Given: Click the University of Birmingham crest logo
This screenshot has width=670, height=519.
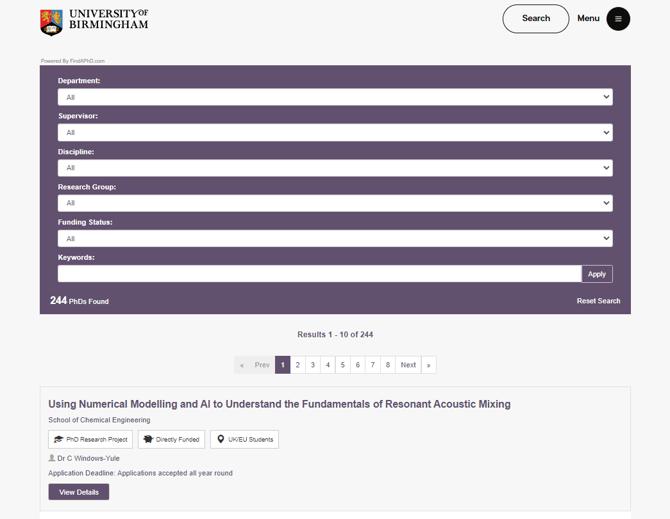Looking at the screenshot, I should (51, 21).
